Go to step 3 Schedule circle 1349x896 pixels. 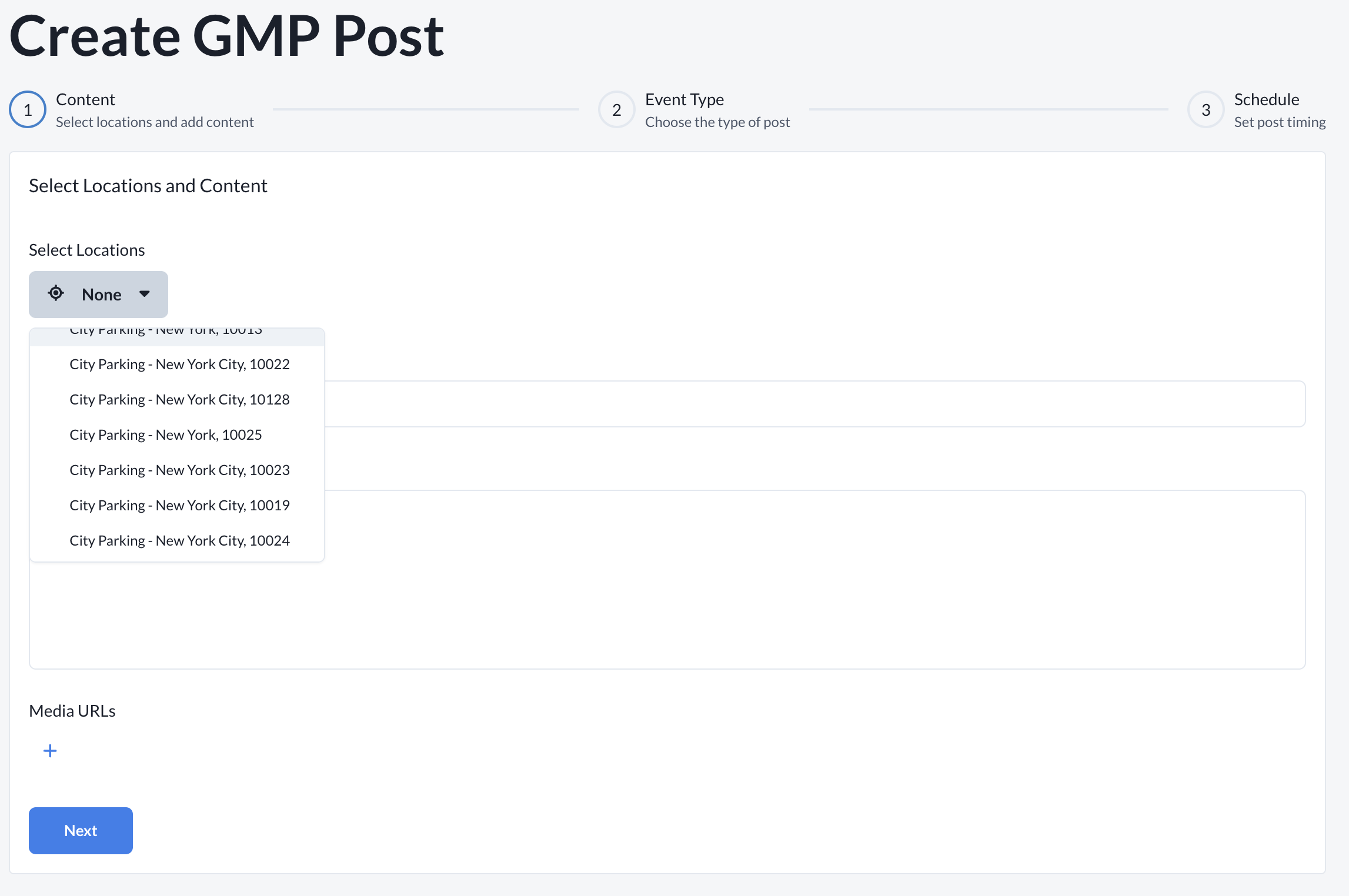[x=1206, y=109]
